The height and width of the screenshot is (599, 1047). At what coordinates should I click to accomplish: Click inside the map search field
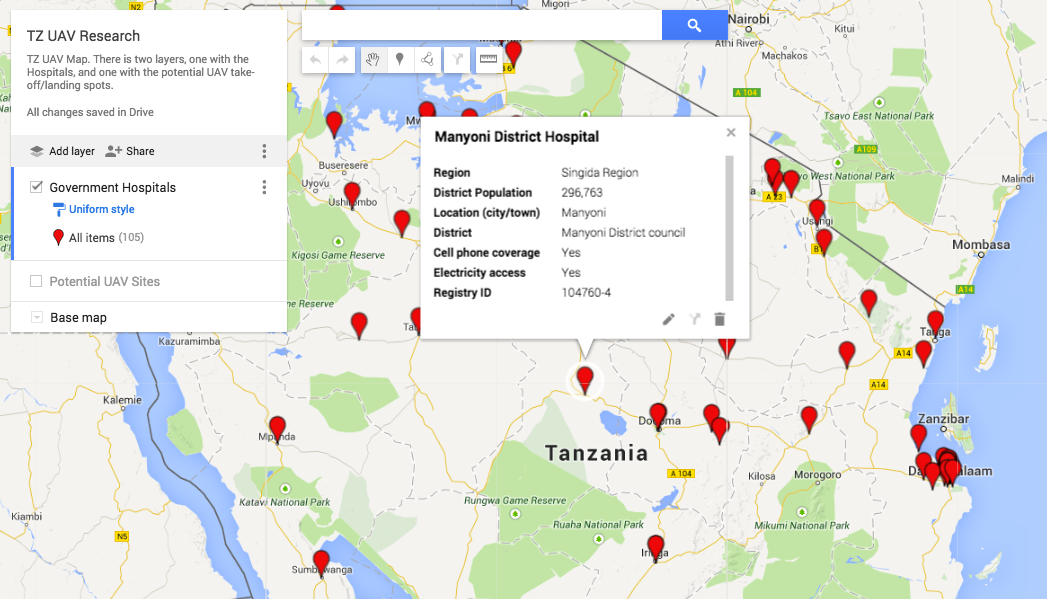point(481,26)
